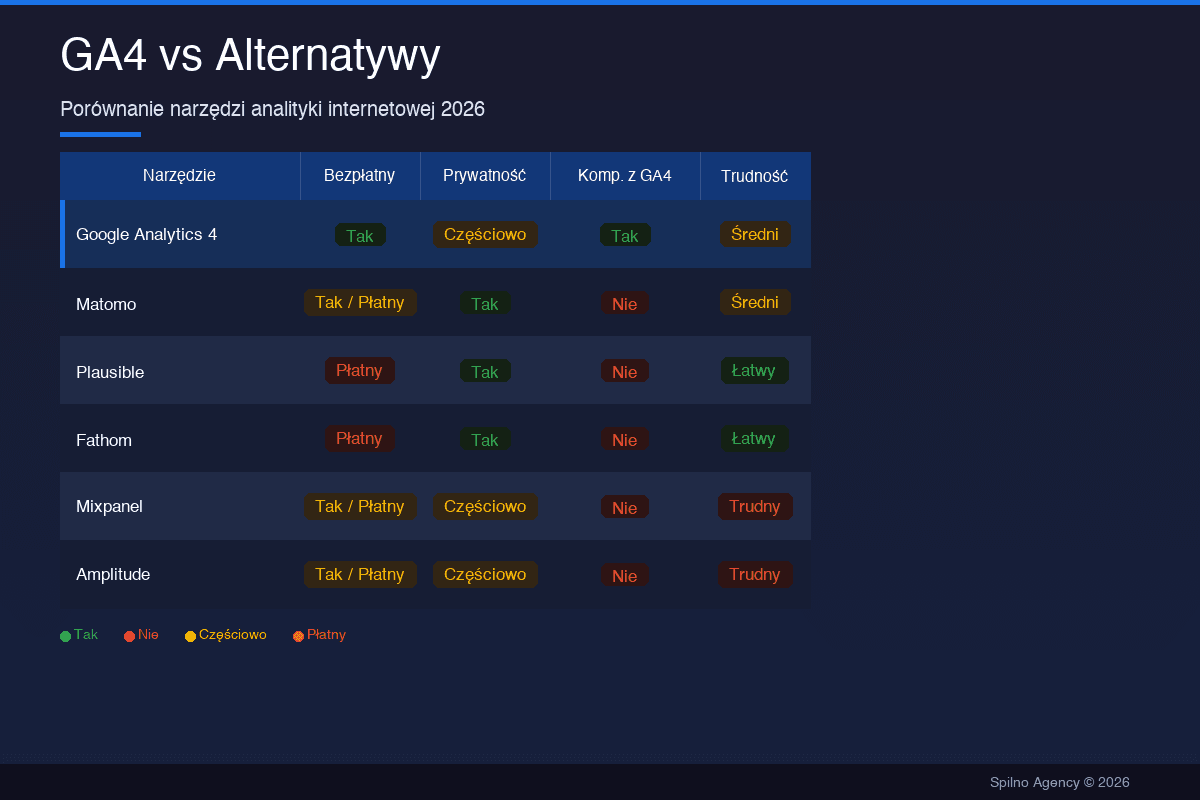Select the Bezpłatny column header
The image size is (1200, 800).
[360, 176]
